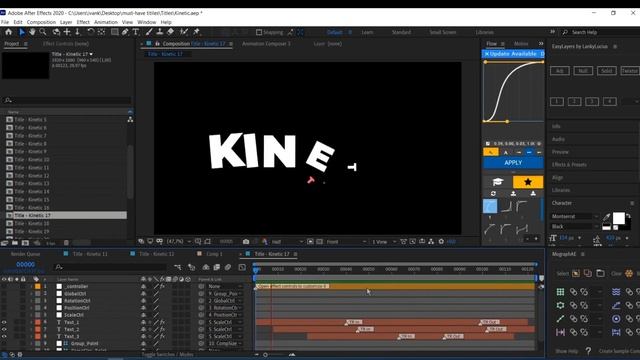Click the Flow APPLY button
The width and height of the screenshot is (640, 360).
[513, 163]
